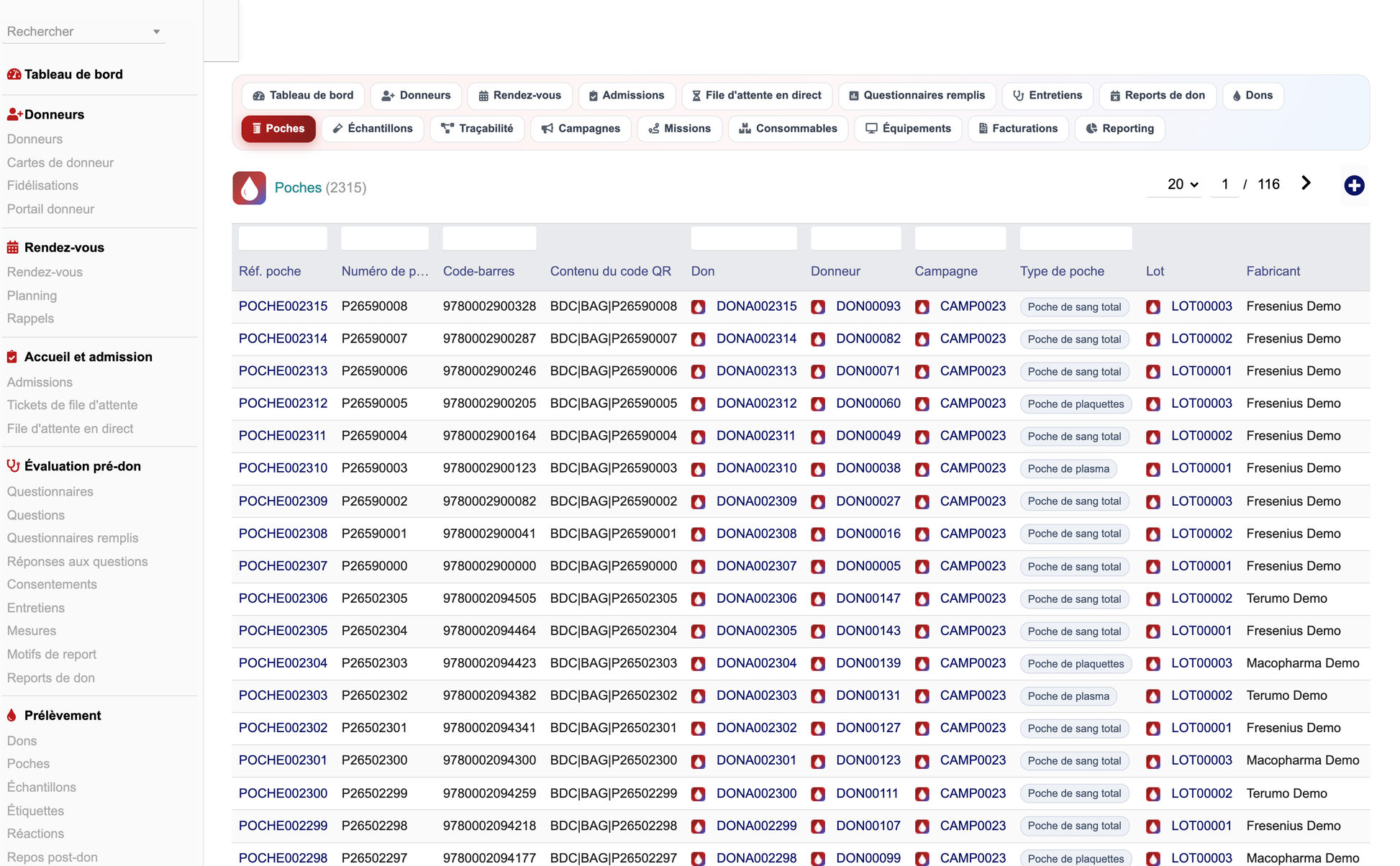Select the Admissions tab
1400x866 pixels.
pos(627,96)
